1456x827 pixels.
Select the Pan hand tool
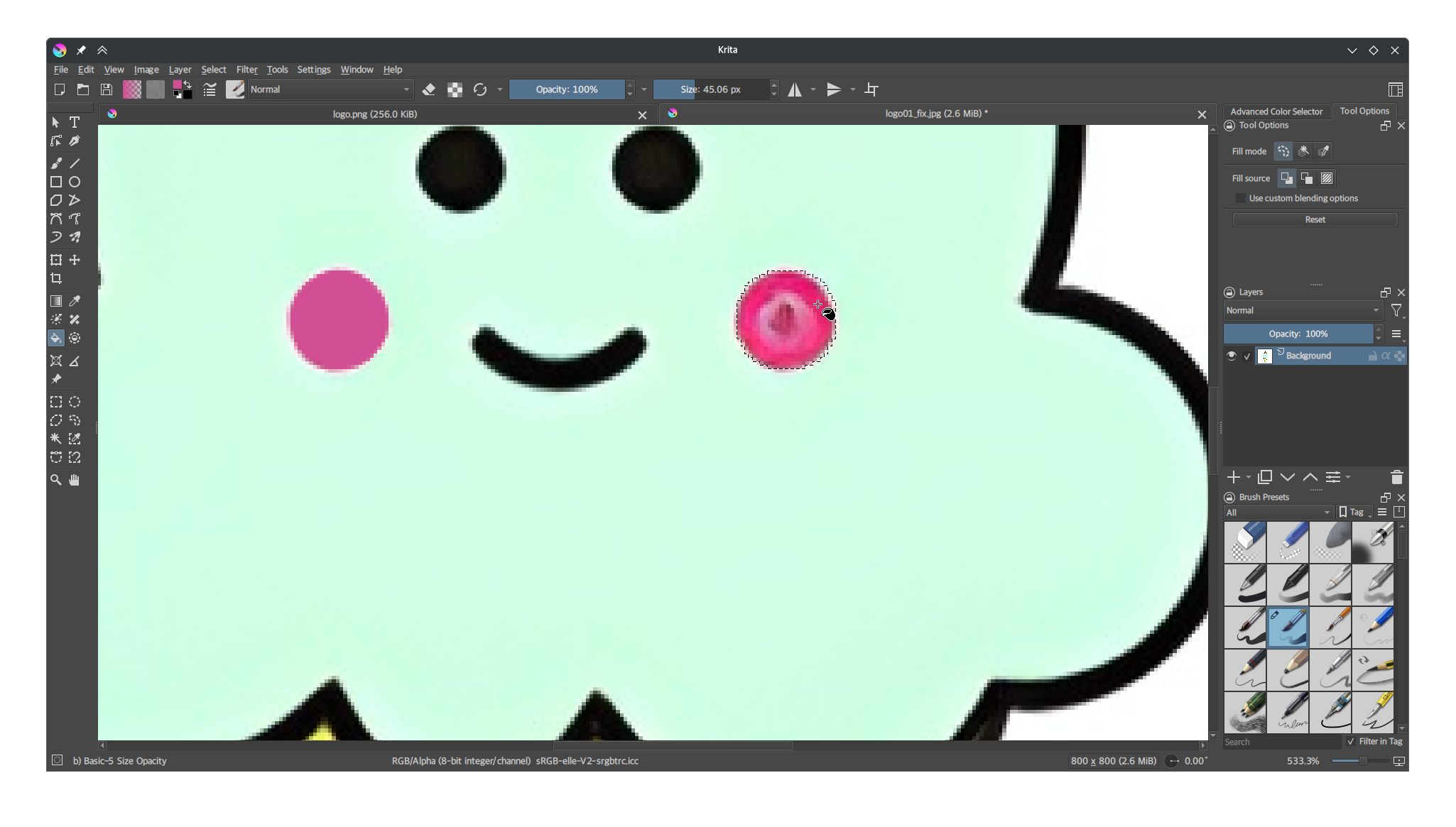click(x=75, y=480)
